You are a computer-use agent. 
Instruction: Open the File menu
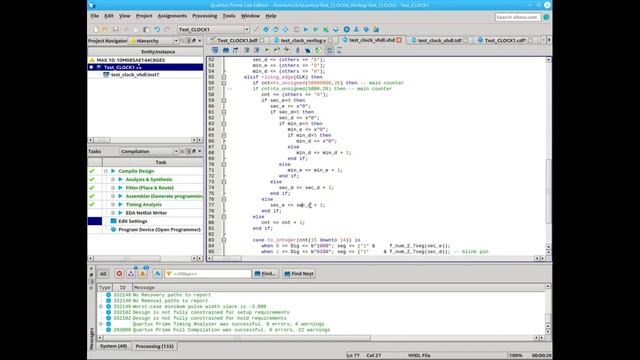point(95,16)
